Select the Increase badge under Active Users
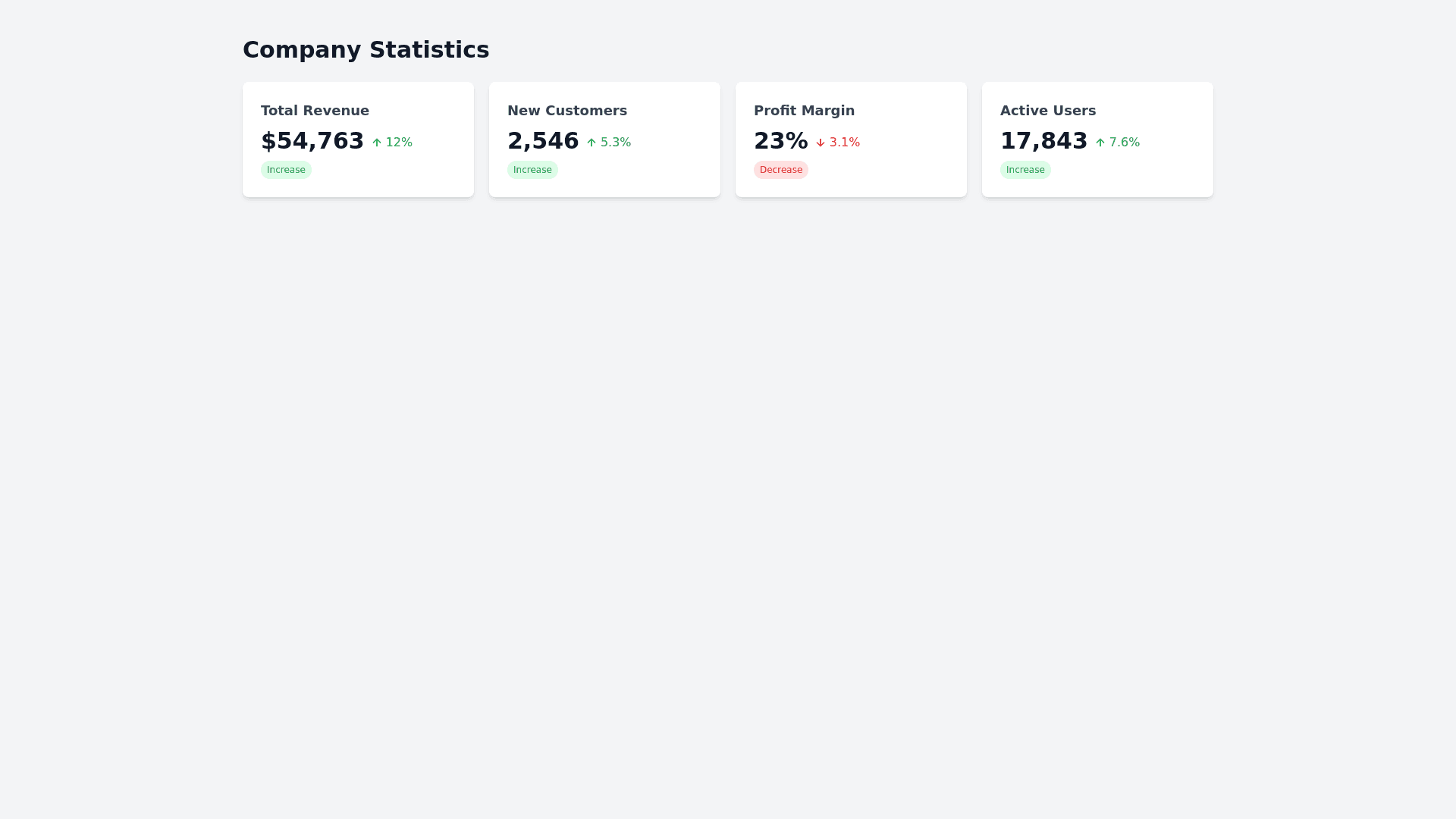Image resolution: width=1456 pixels, height=819 pixels. (1025, 170)
